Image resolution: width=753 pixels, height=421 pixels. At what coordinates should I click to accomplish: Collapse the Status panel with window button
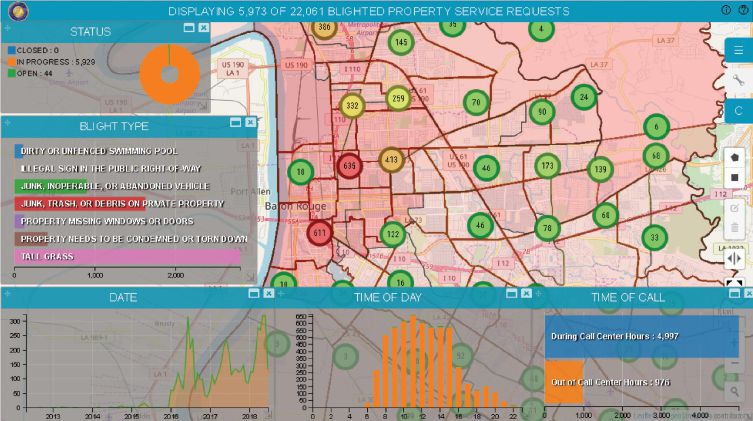pyautogui.click(x=189, y=28)
